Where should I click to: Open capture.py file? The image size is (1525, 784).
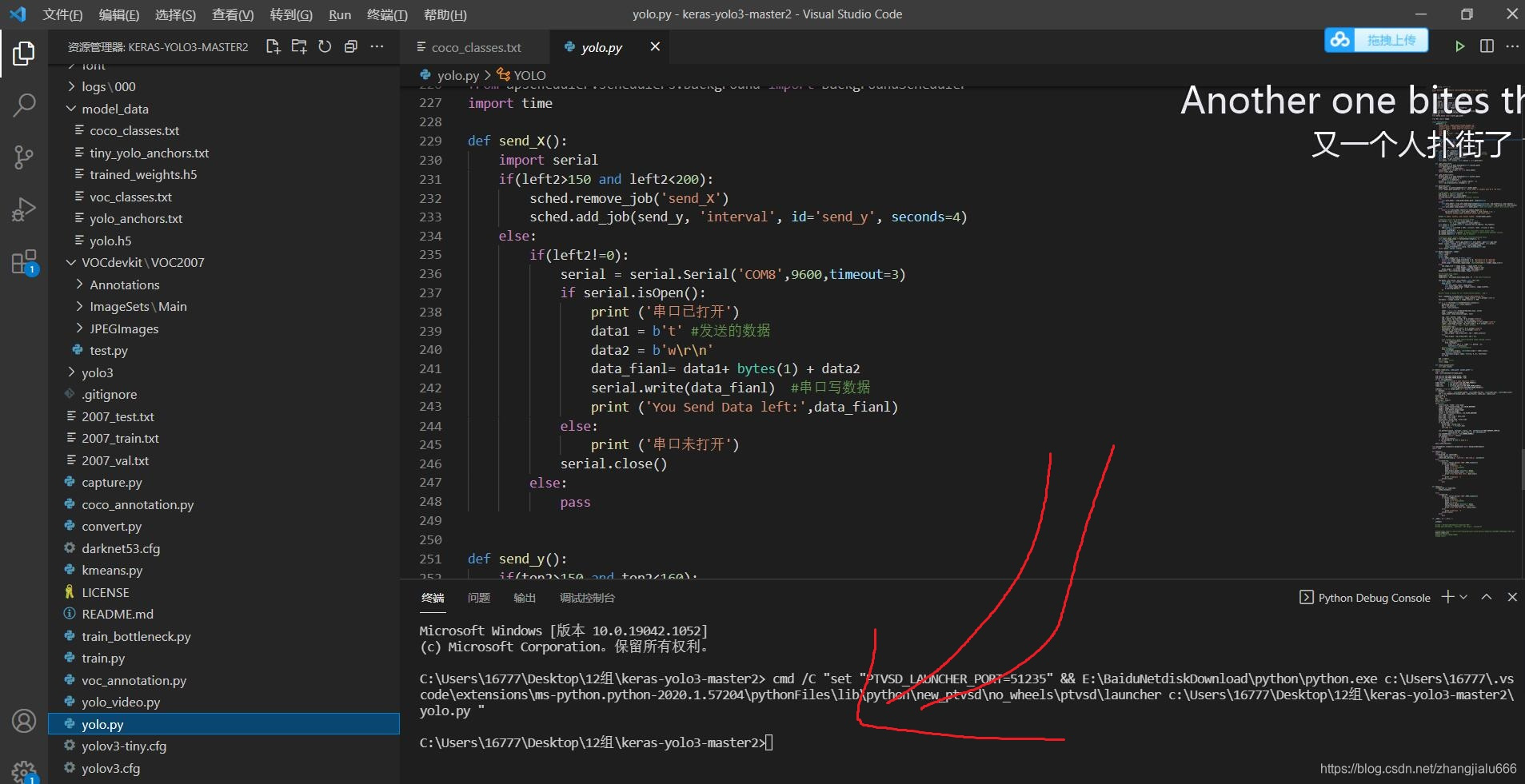point(224,482)
